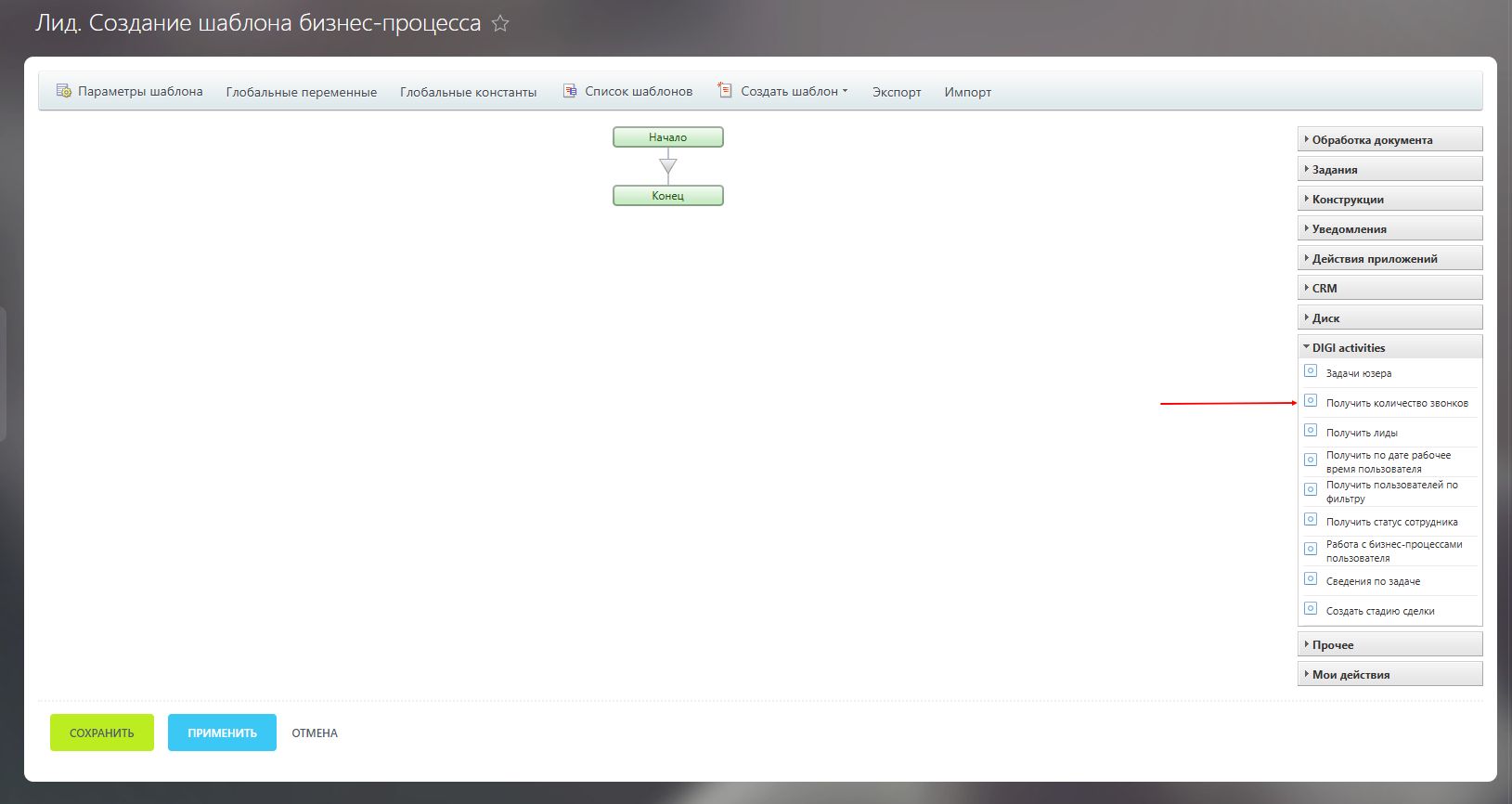
Task: Click the favorite star icon next to the title
Action: (500, 23)
